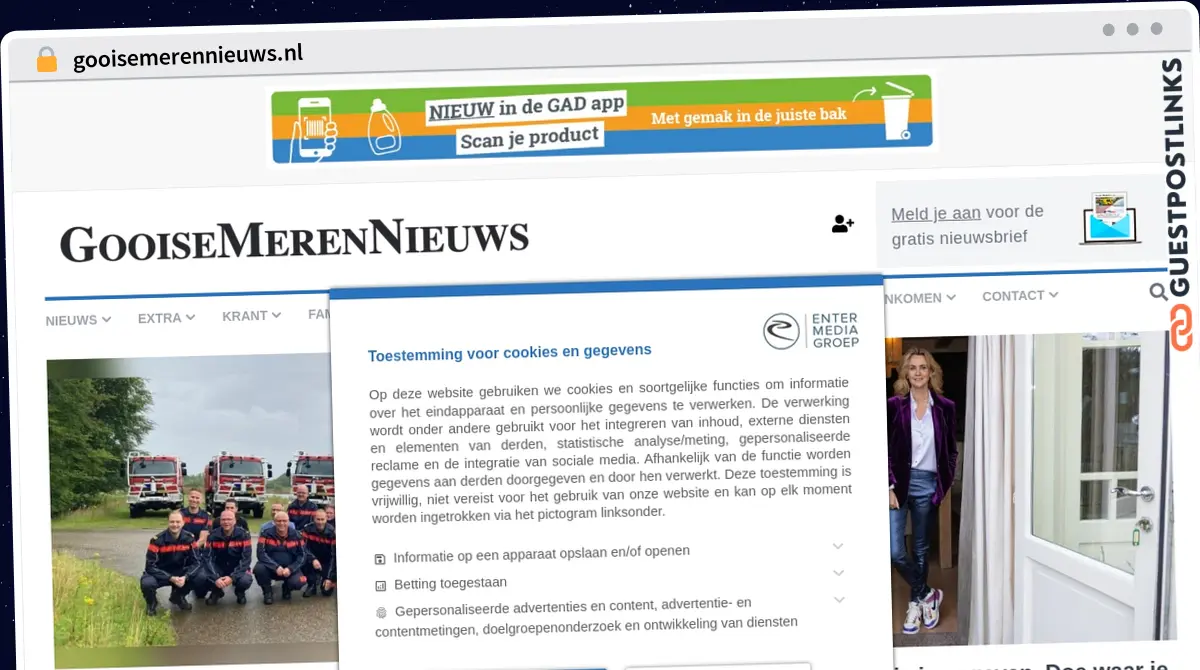Open the search magnifier icon
The height and width of the screenshot is (670, 1200).
(1158, 292)
